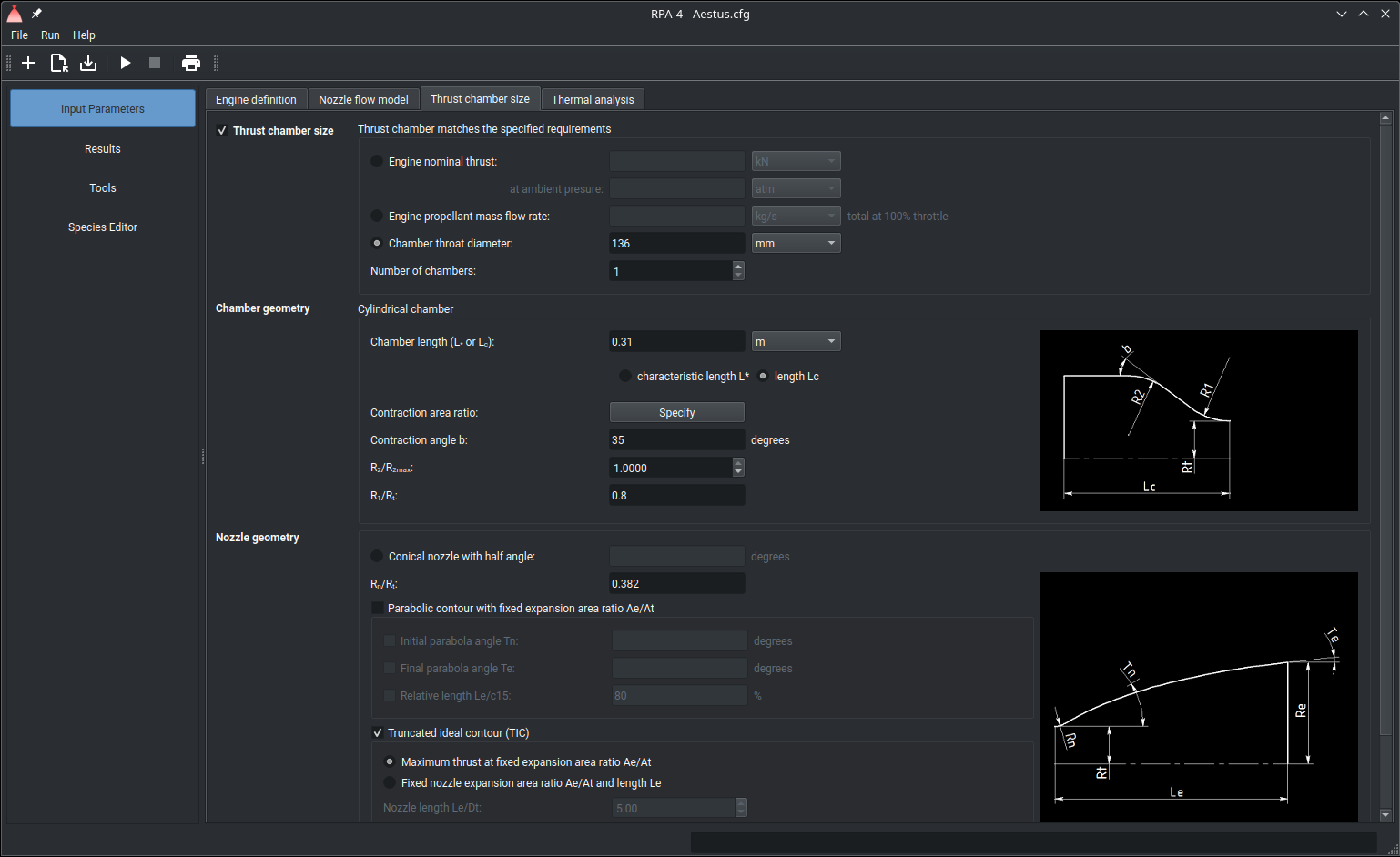Image resolution: width=1400 pixels, height=857 pixels.
Task: Click the Save (download) toolbar icon
Action: 88,63
